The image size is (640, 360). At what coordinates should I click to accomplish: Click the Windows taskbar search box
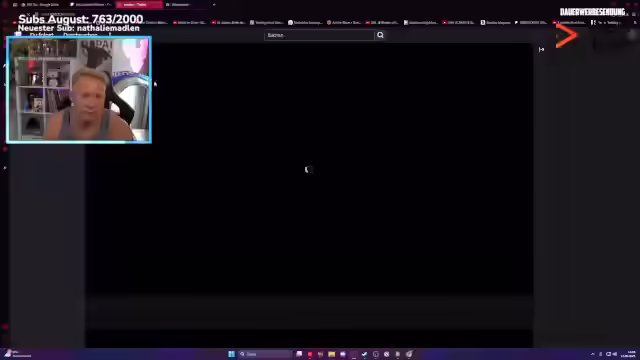265,354
